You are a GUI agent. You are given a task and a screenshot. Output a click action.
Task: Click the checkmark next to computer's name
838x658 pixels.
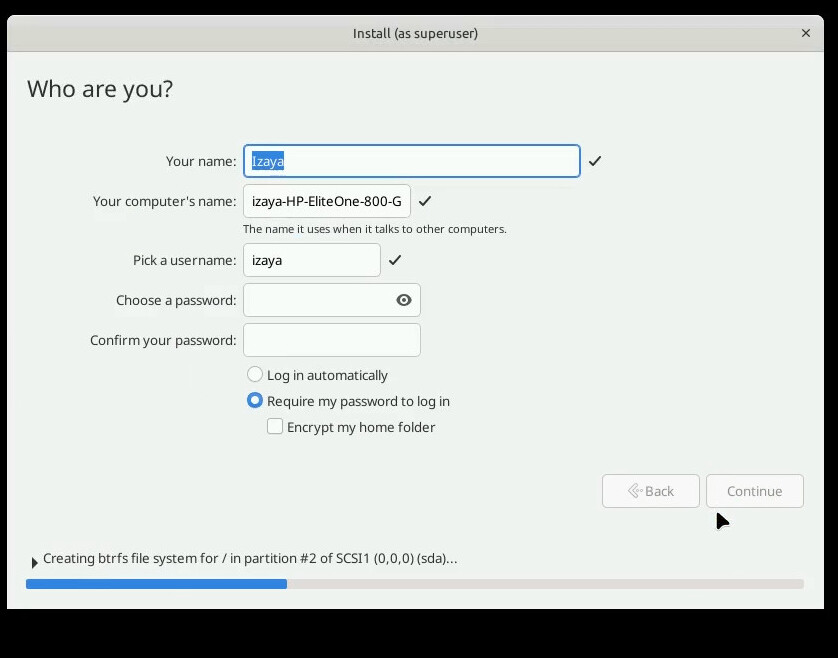coord(425,201)
